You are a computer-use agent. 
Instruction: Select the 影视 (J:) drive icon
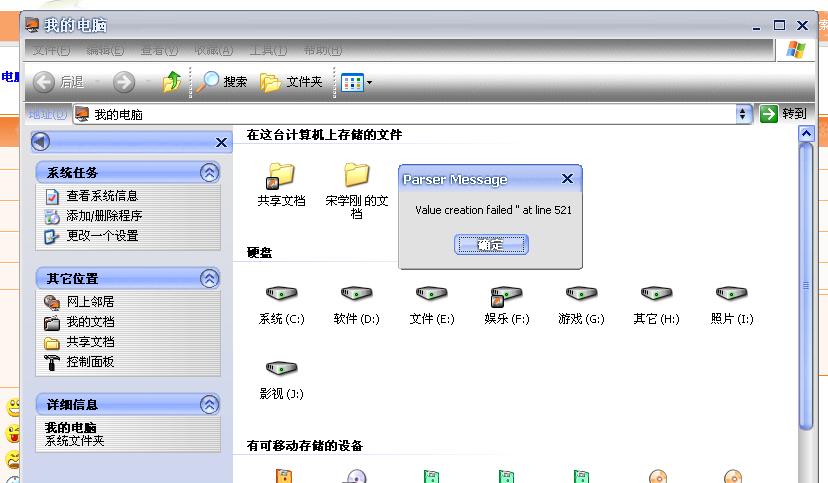tap(281, 368)
